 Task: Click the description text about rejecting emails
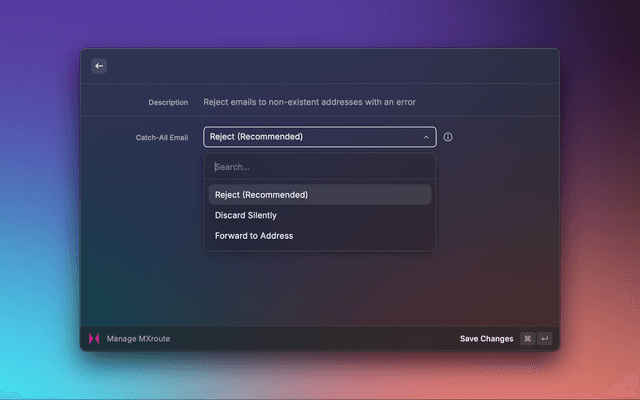click(309, 102)
